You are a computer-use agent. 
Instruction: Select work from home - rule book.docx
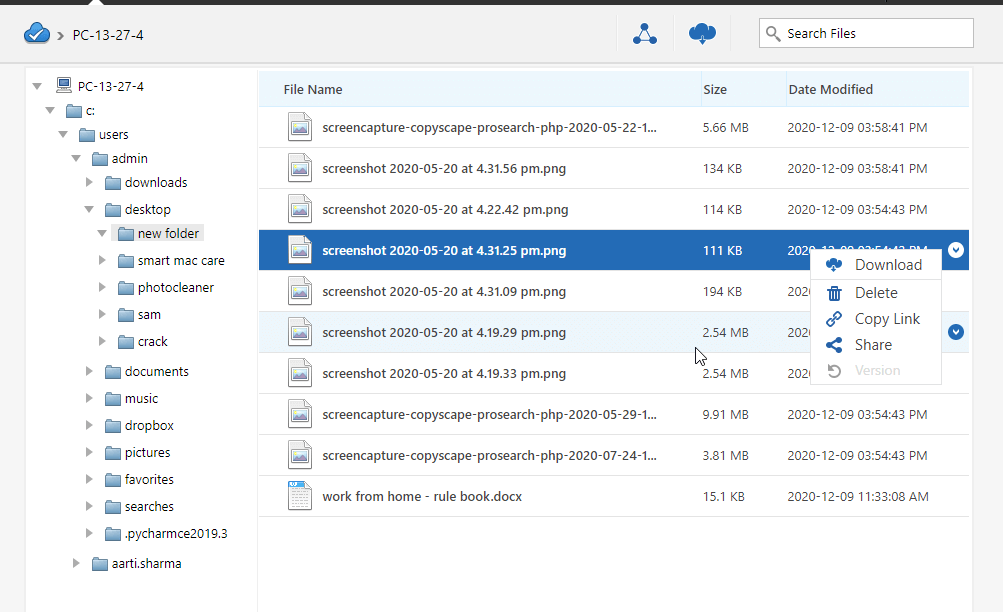[x=422, y=496]
